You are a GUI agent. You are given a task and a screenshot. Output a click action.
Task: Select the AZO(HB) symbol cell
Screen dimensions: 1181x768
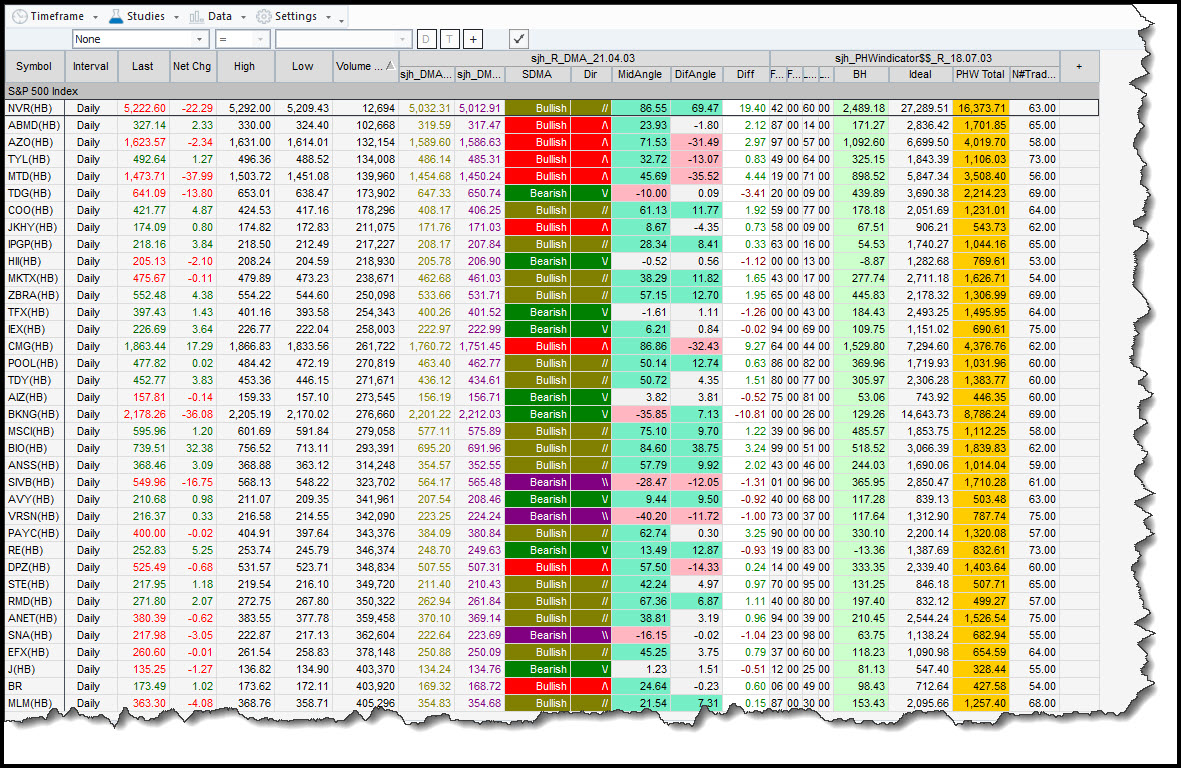[x=35, y=142]
